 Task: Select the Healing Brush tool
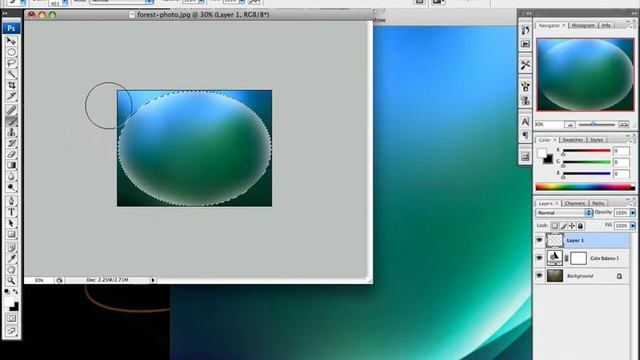(x=11, y=109)
